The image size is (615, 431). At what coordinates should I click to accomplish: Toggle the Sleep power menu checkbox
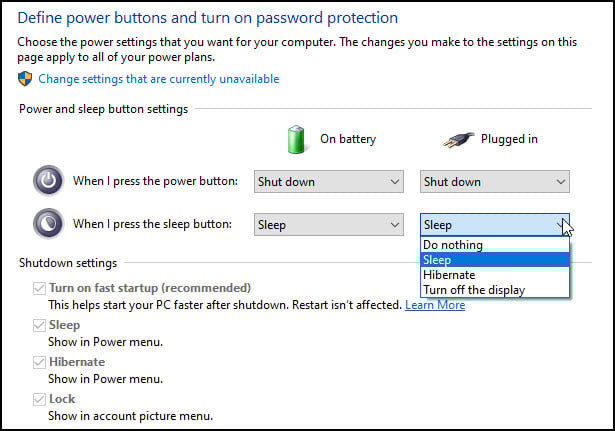[x=39, y=325]
